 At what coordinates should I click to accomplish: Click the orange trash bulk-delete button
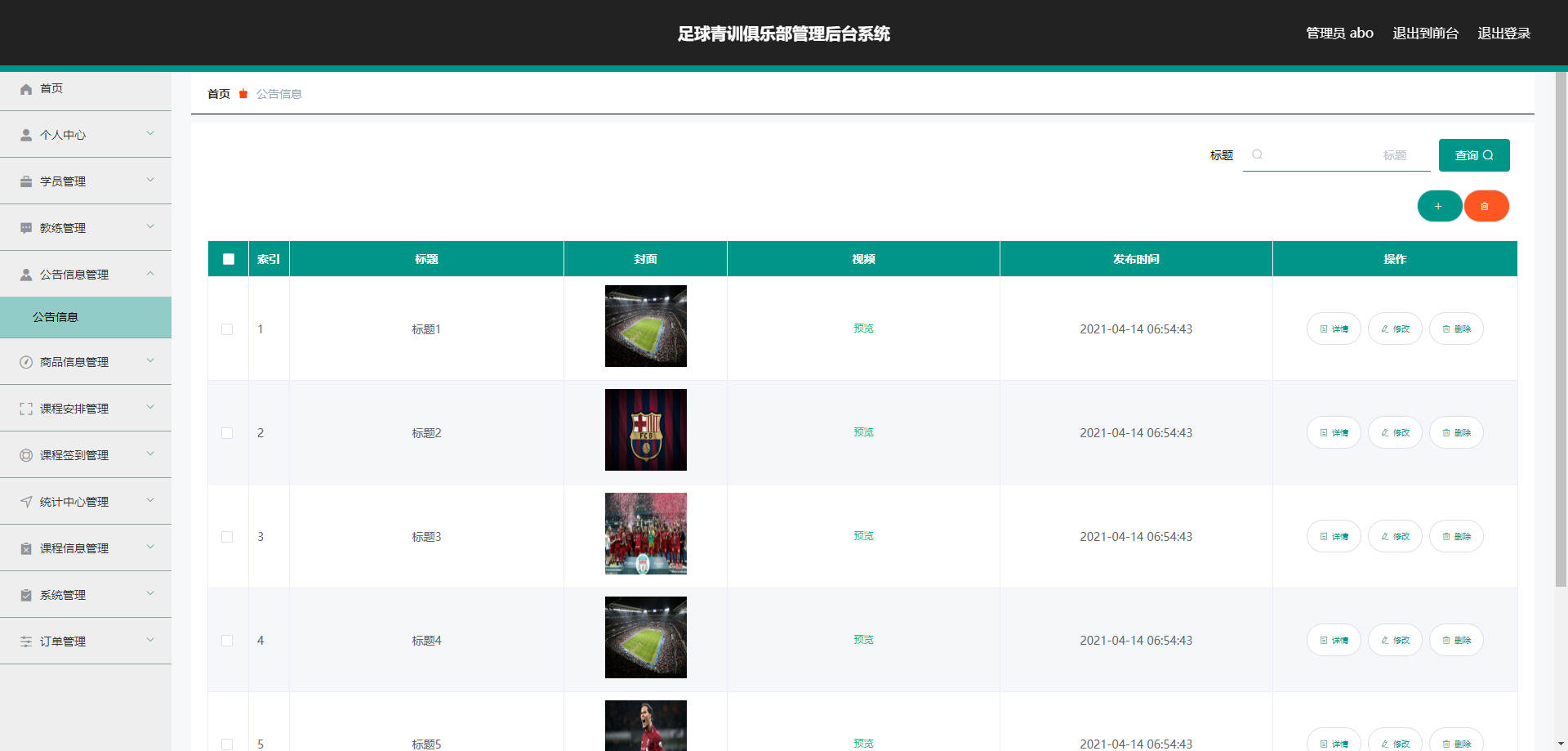(1486, 206)
